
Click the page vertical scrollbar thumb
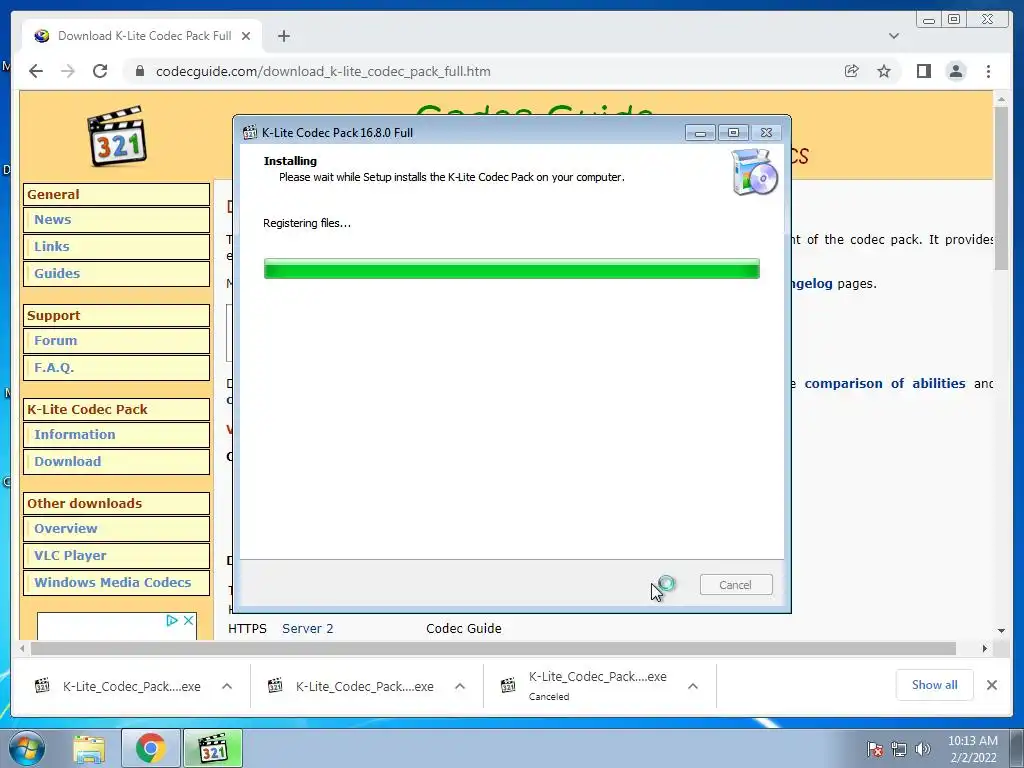[1001, 188]
